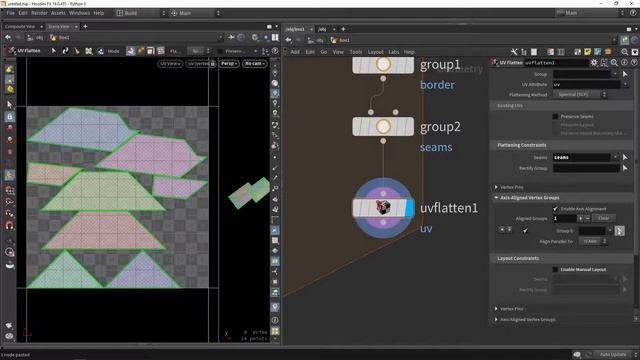
Task: Click the Group selection arrow icon
Action: pyautogui.click(x=625, y=74)
